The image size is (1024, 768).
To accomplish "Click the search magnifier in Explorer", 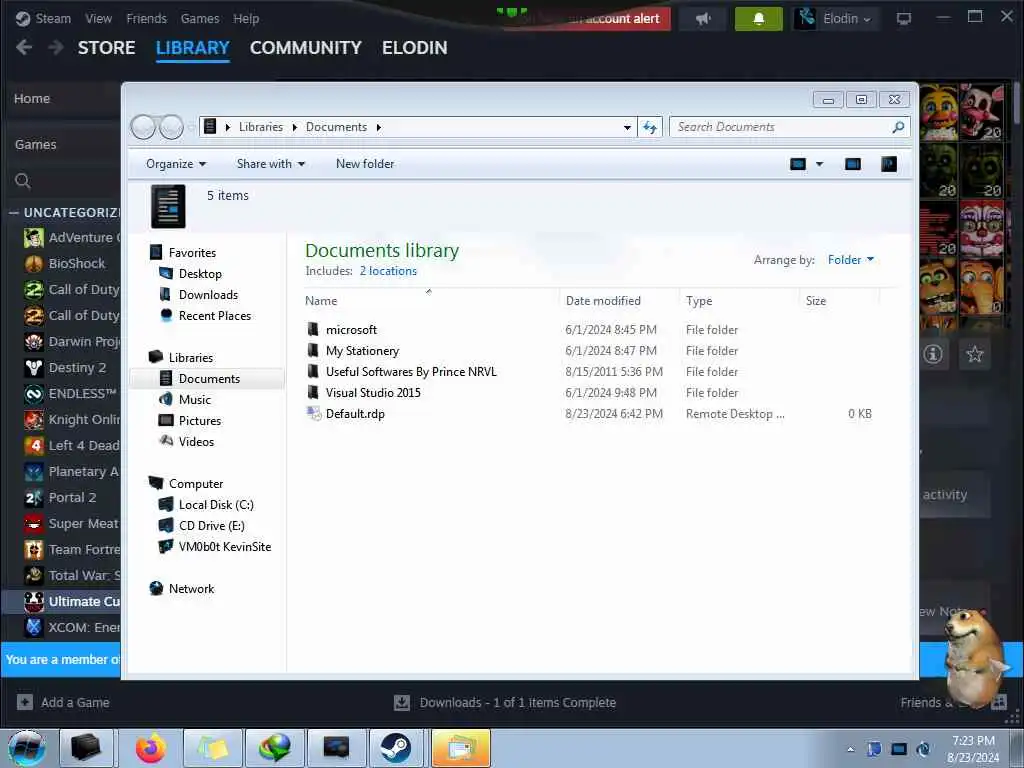I will coord(899,127).
